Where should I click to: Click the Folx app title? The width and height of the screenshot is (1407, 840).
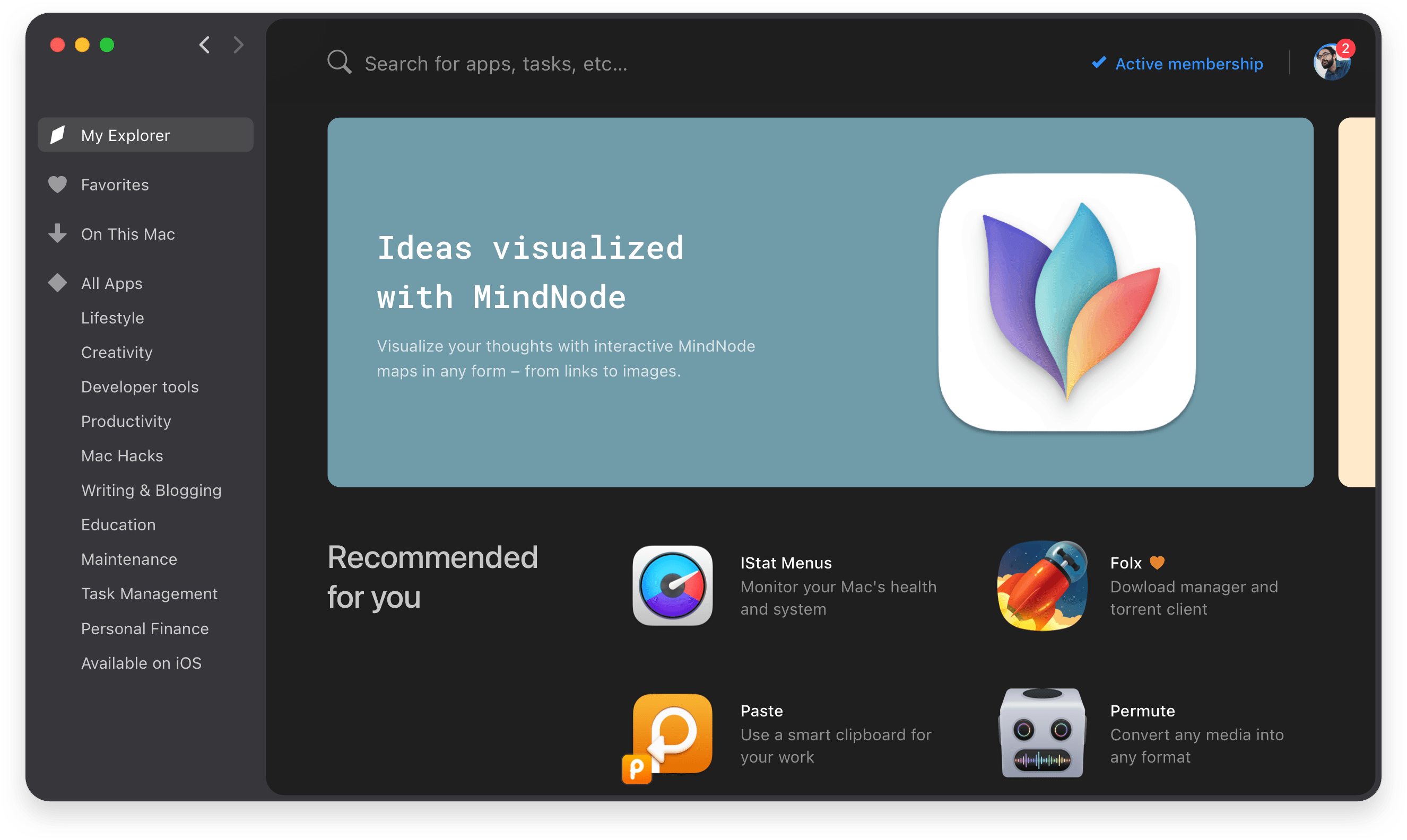[1126, 563]
